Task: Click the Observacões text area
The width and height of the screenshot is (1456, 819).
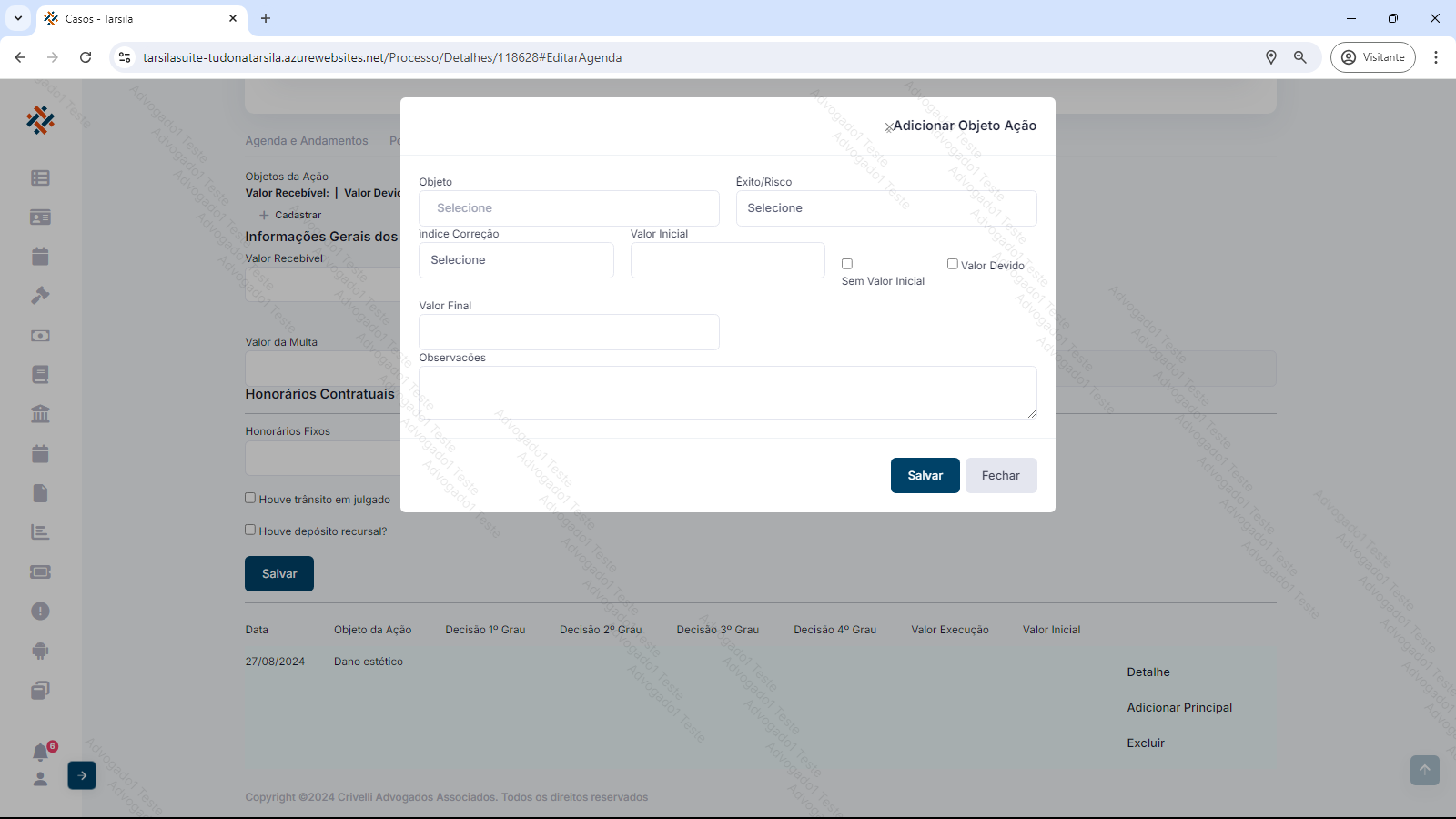Action: (x=727, y=392)
